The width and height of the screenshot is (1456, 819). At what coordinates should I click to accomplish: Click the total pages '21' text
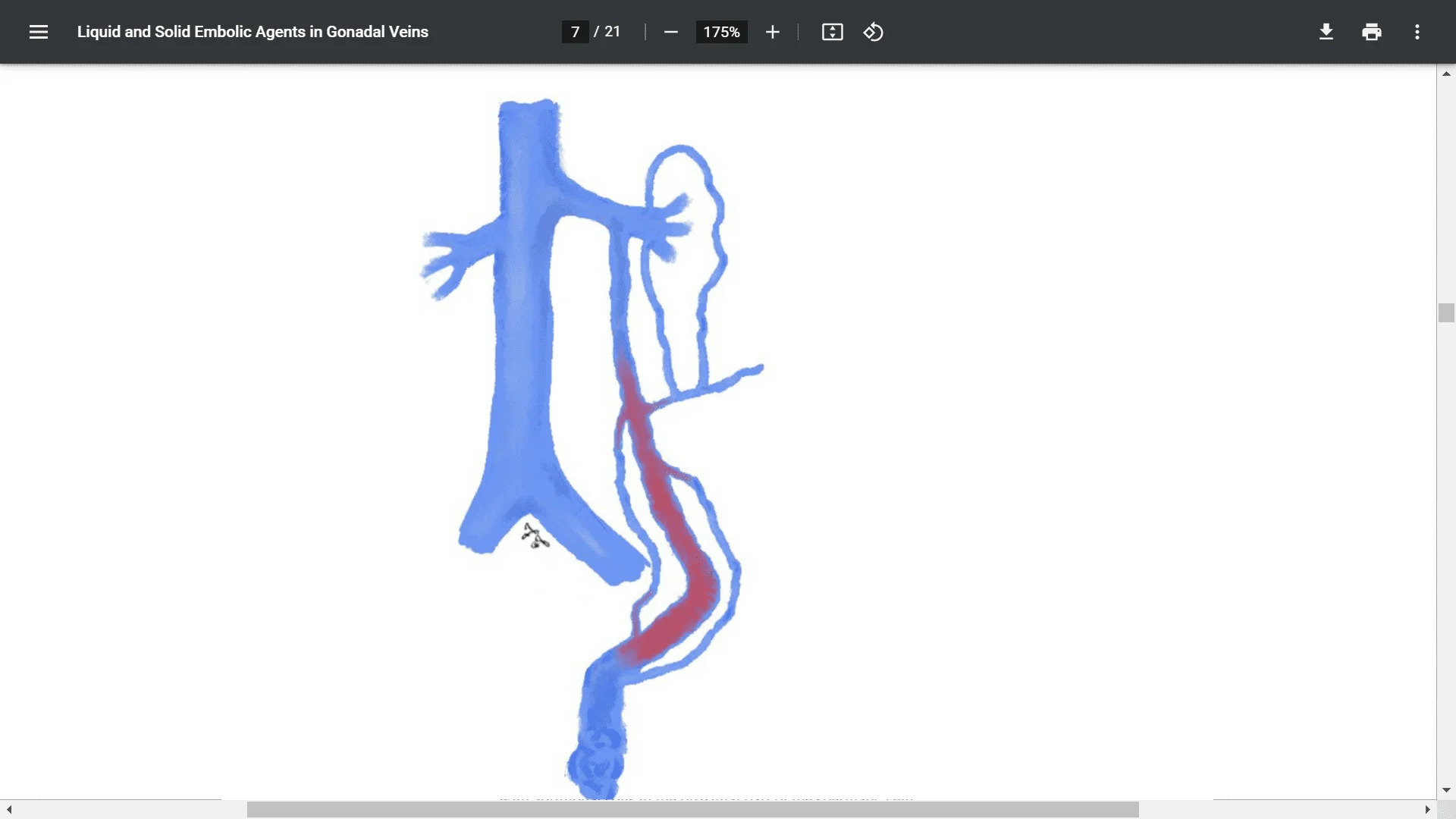tap(612, 32)
